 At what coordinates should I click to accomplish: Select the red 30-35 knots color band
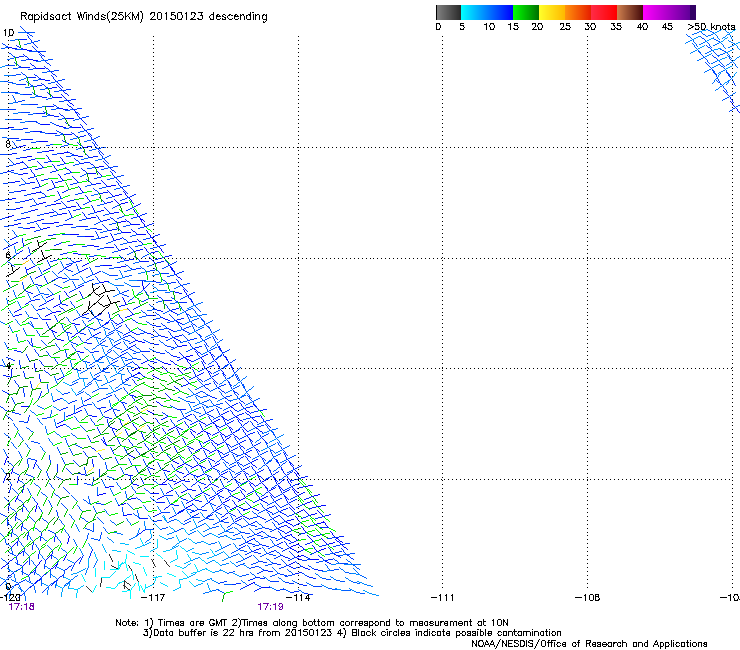point(604,12)
